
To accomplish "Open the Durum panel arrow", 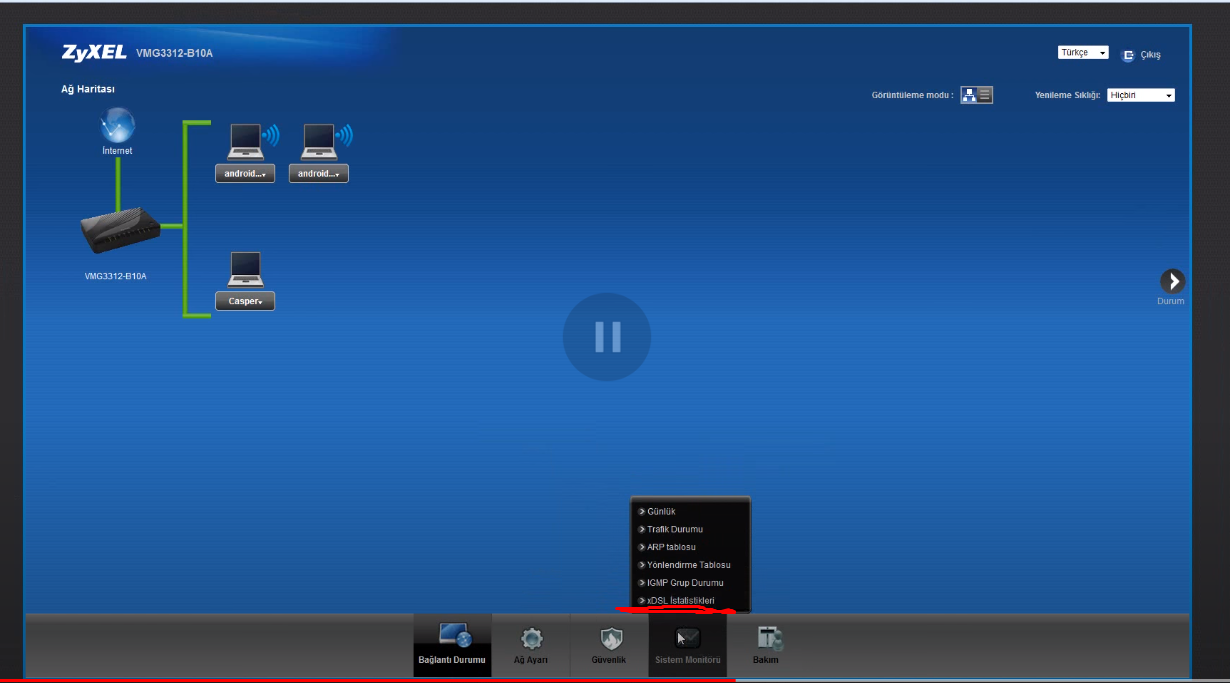I will coord(1172,281).
